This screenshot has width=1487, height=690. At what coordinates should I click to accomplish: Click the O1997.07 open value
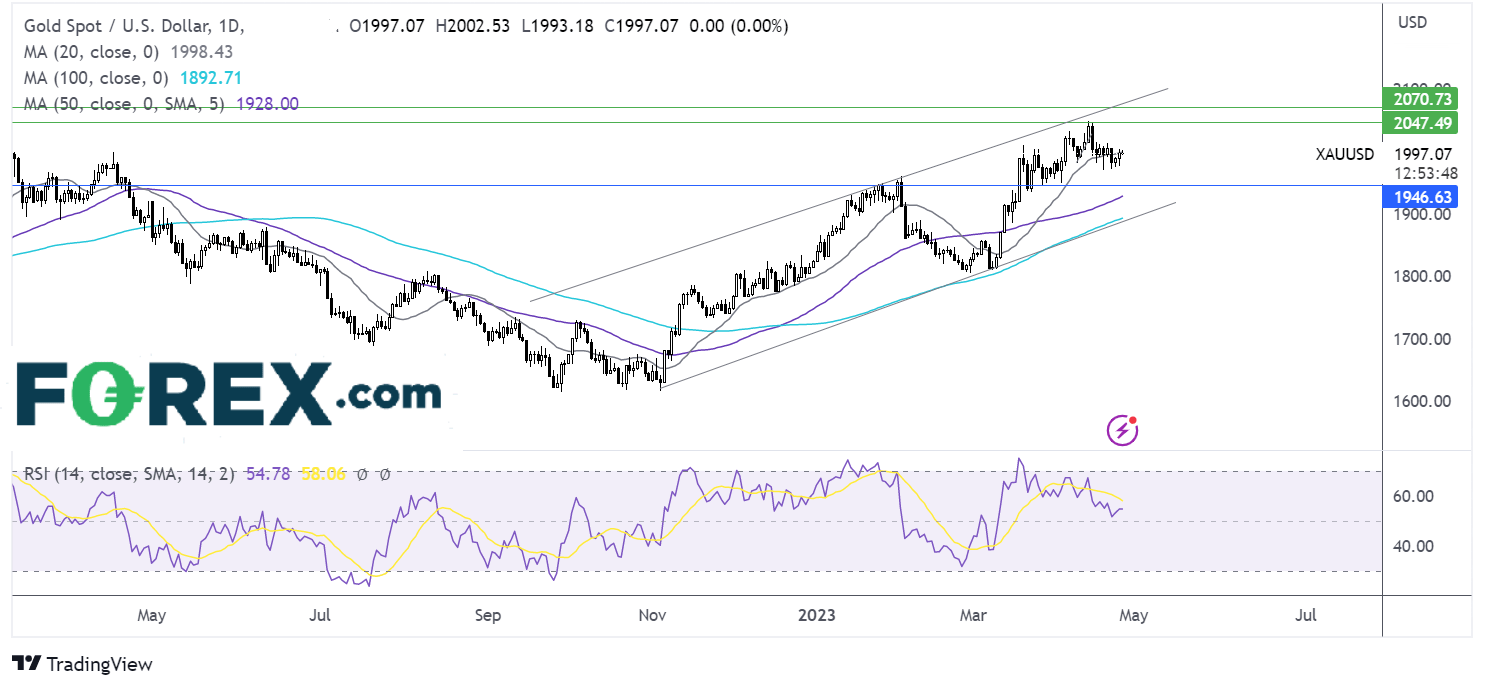[x=385, y=26]
